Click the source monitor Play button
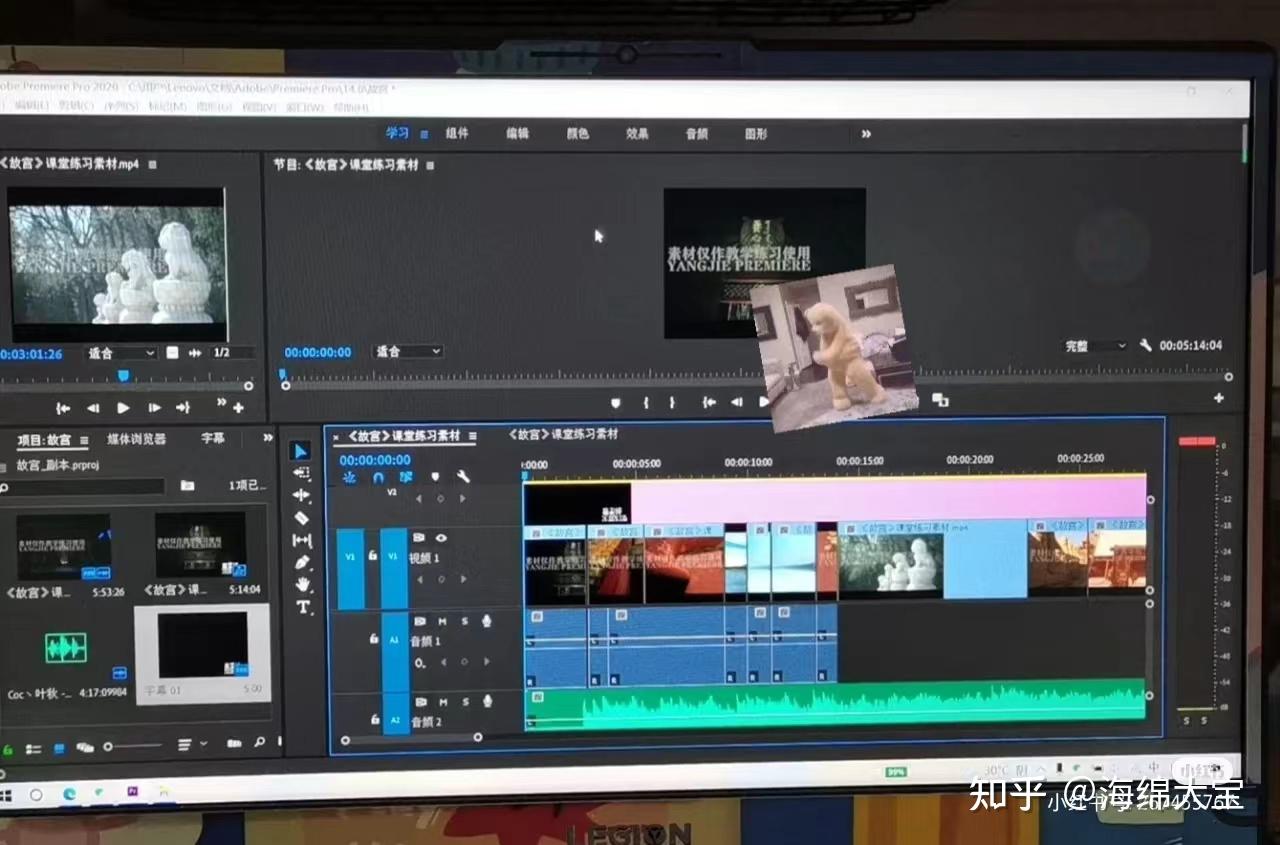Screen dimensions: 1280x845 (123, 408)
